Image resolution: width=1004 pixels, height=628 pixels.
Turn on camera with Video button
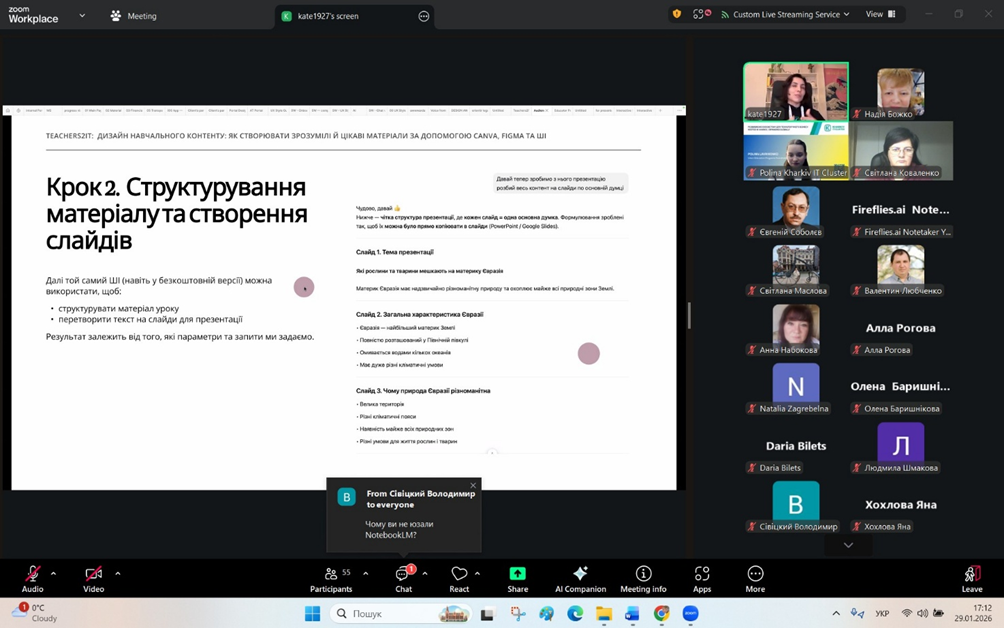pyautogui.click(x=93, y=578)
